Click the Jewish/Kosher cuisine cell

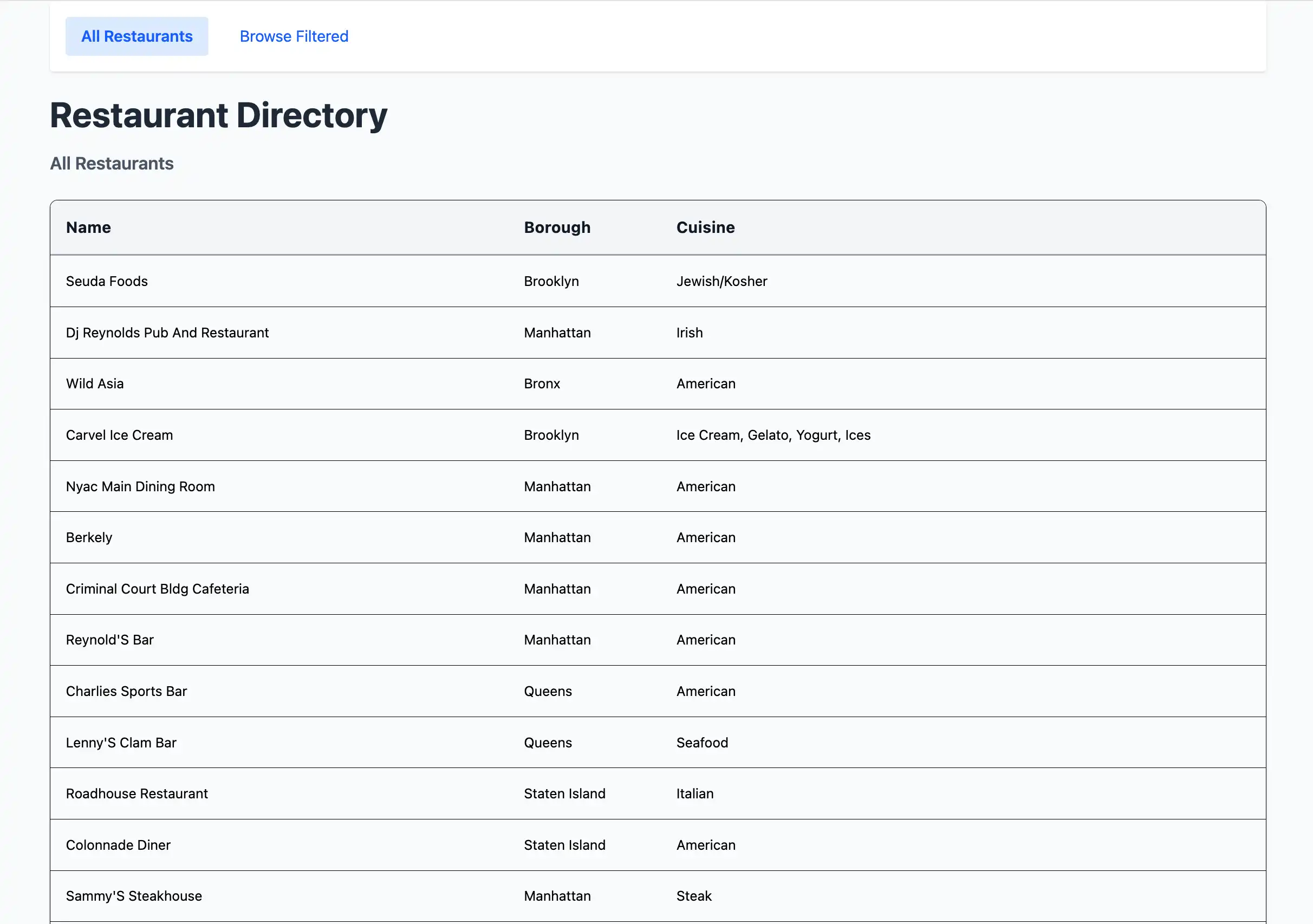pyautogui.click(x=721, y=281)
